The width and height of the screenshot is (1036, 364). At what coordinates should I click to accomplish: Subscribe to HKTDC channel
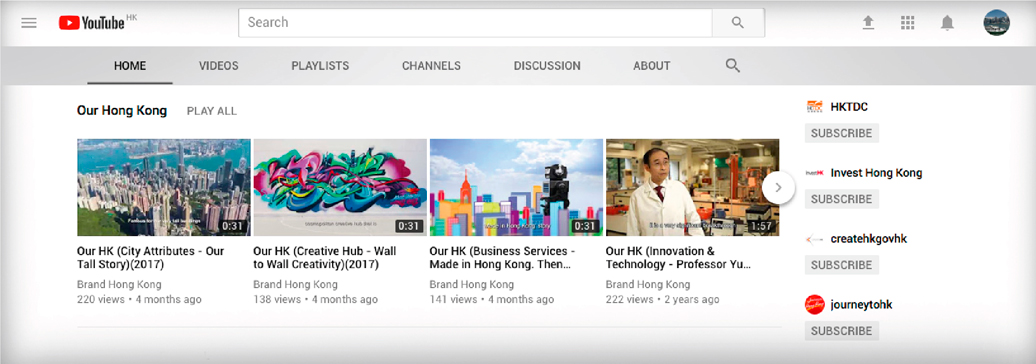842,133
